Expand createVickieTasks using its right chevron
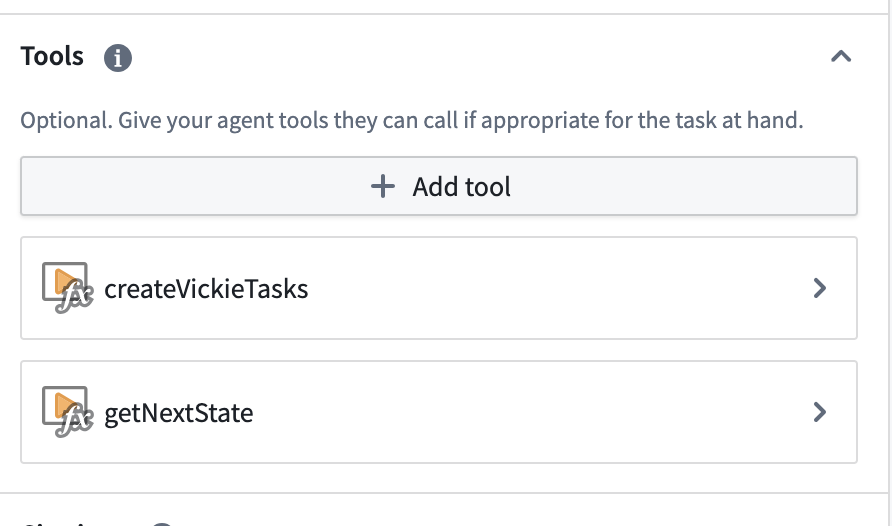Image resolution: width=892 pixels, height=526 pixels. pyautogui.click(x=819, y=288)
